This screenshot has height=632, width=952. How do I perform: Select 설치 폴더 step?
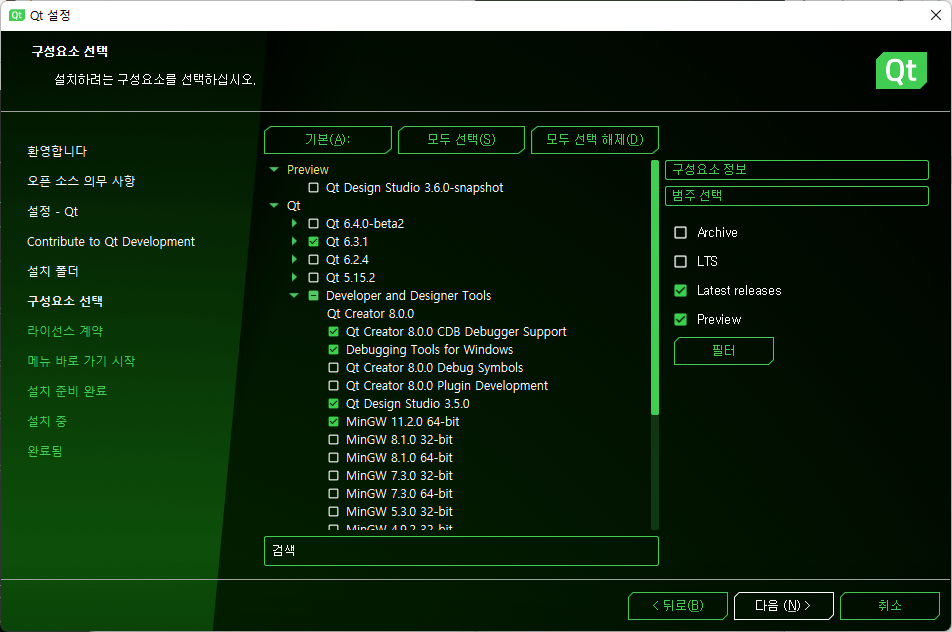[x=53, y=271]
